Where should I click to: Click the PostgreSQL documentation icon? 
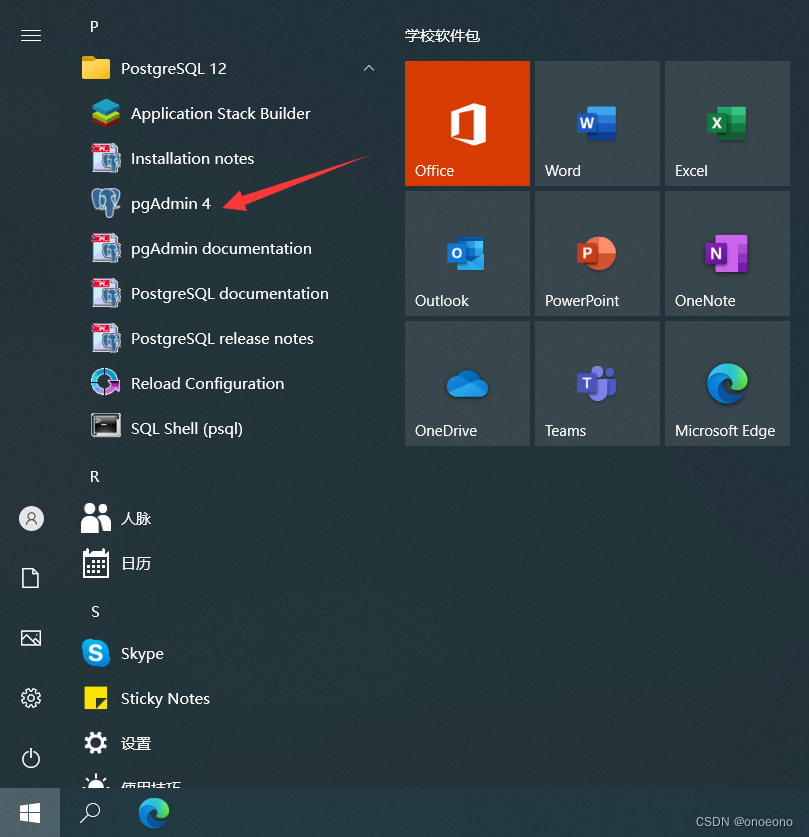pos(106,293)
